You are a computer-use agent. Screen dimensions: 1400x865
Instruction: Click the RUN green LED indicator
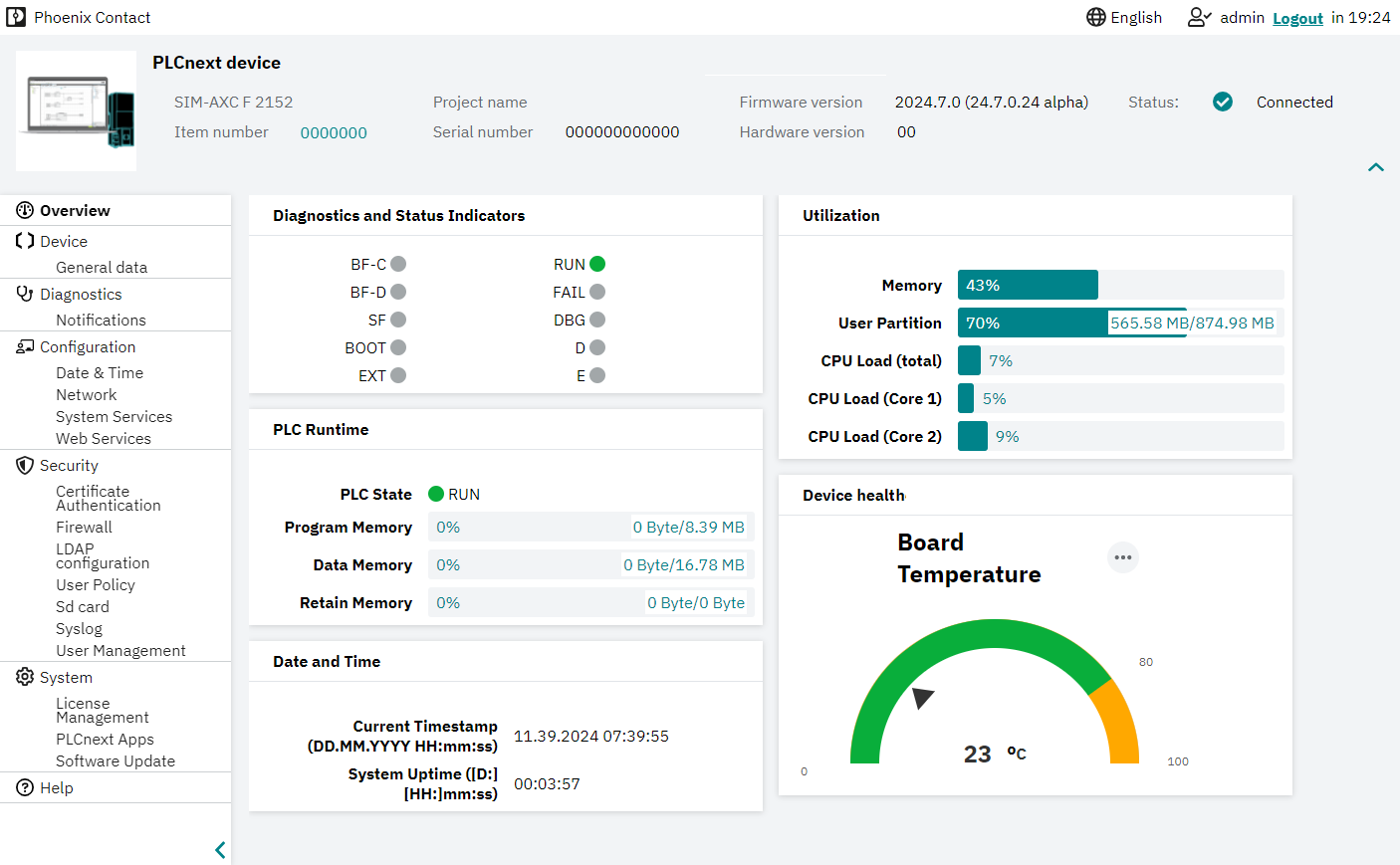pyautogui.click(x=597, y=264)
